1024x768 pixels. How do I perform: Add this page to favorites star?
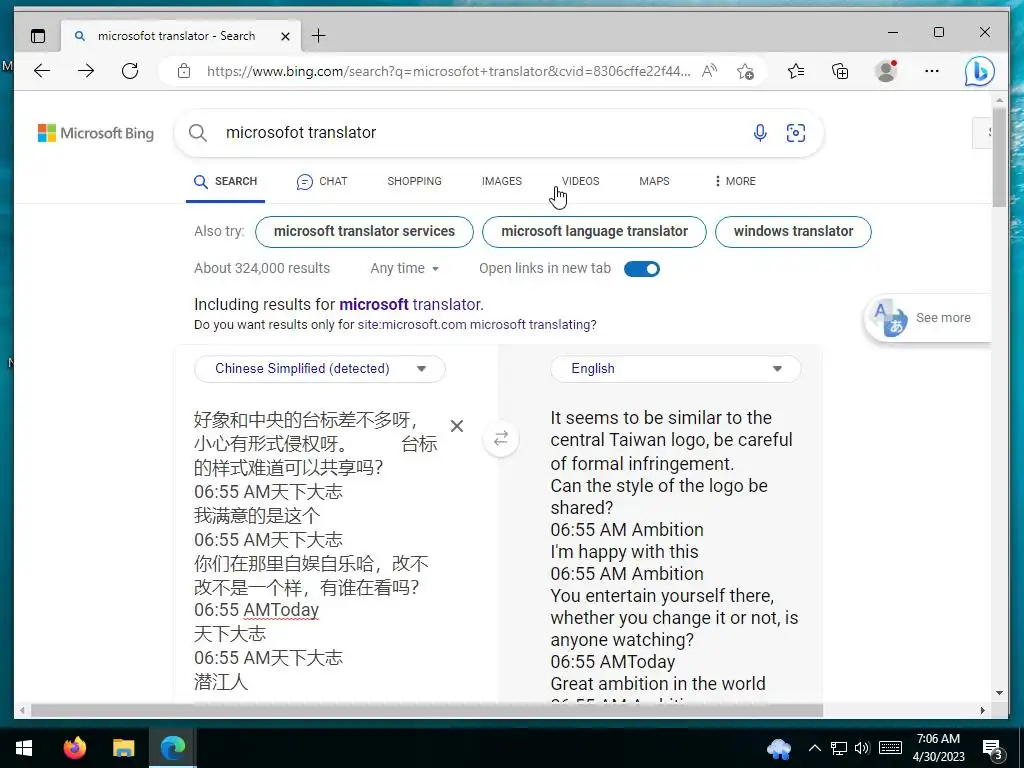745,71
